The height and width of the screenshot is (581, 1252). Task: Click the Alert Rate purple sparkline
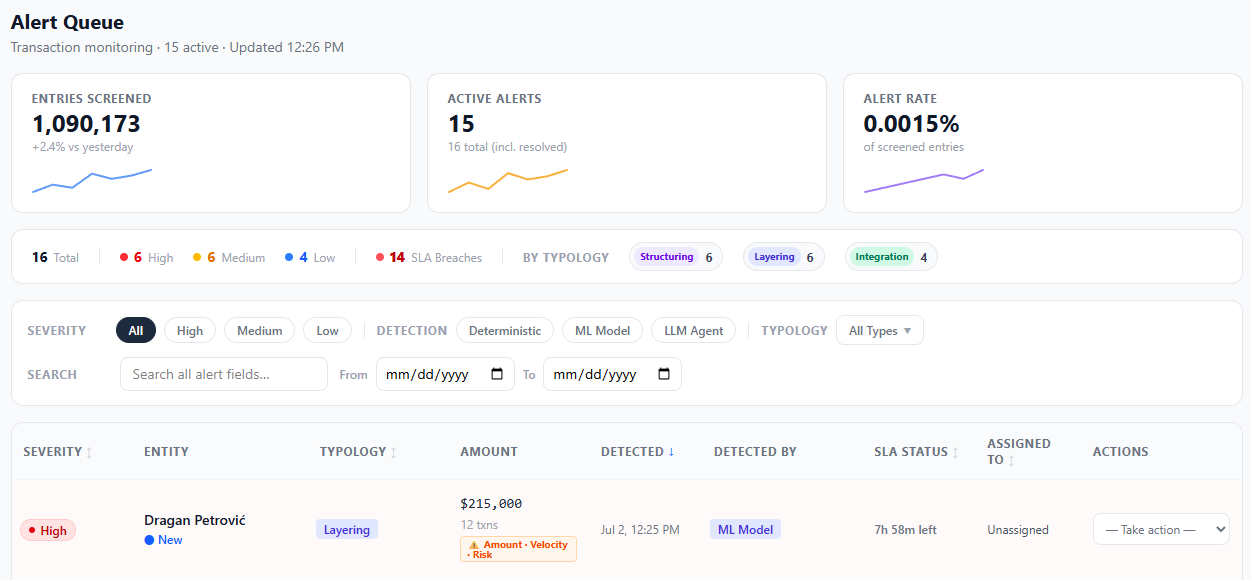pos(924,180)
